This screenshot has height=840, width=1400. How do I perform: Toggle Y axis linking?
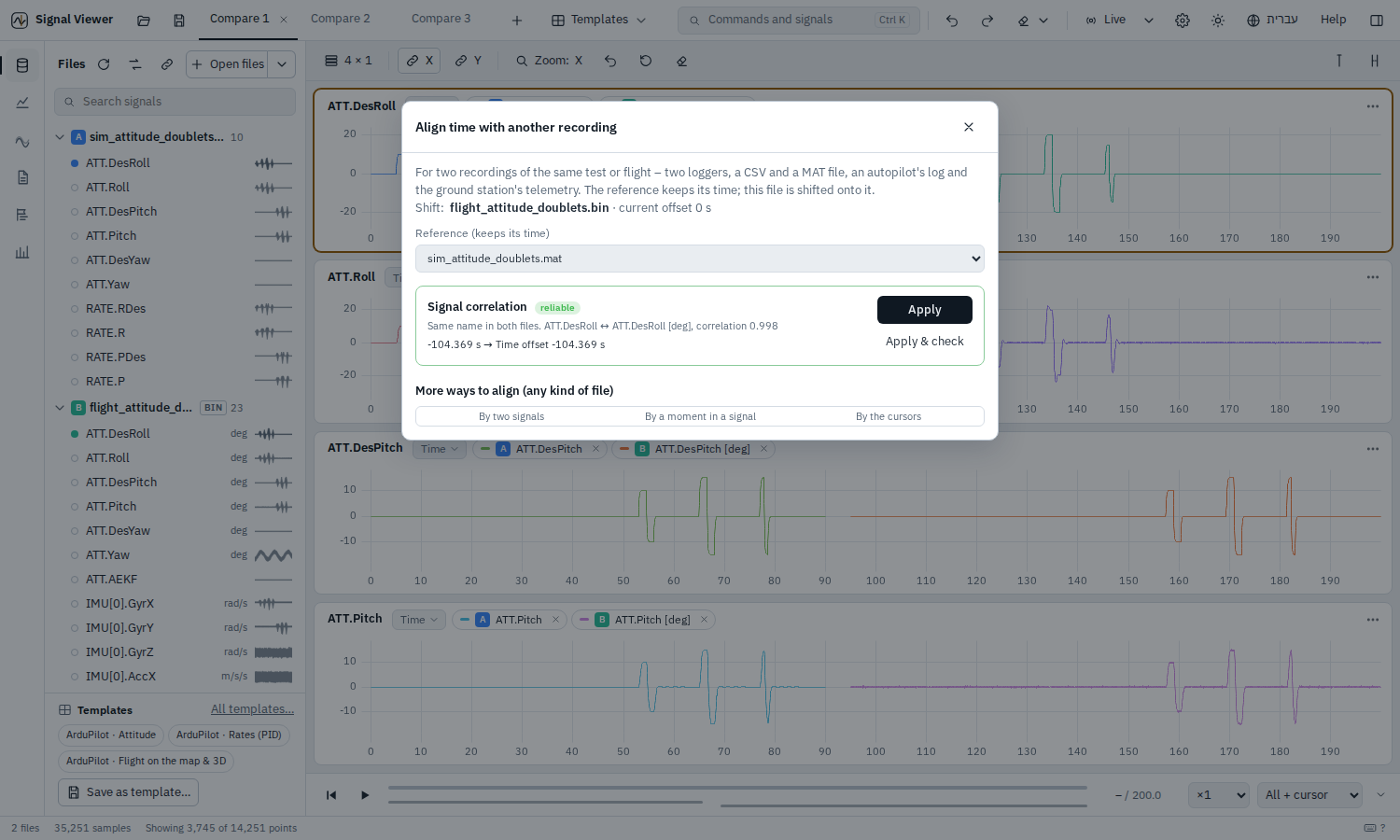469,61
